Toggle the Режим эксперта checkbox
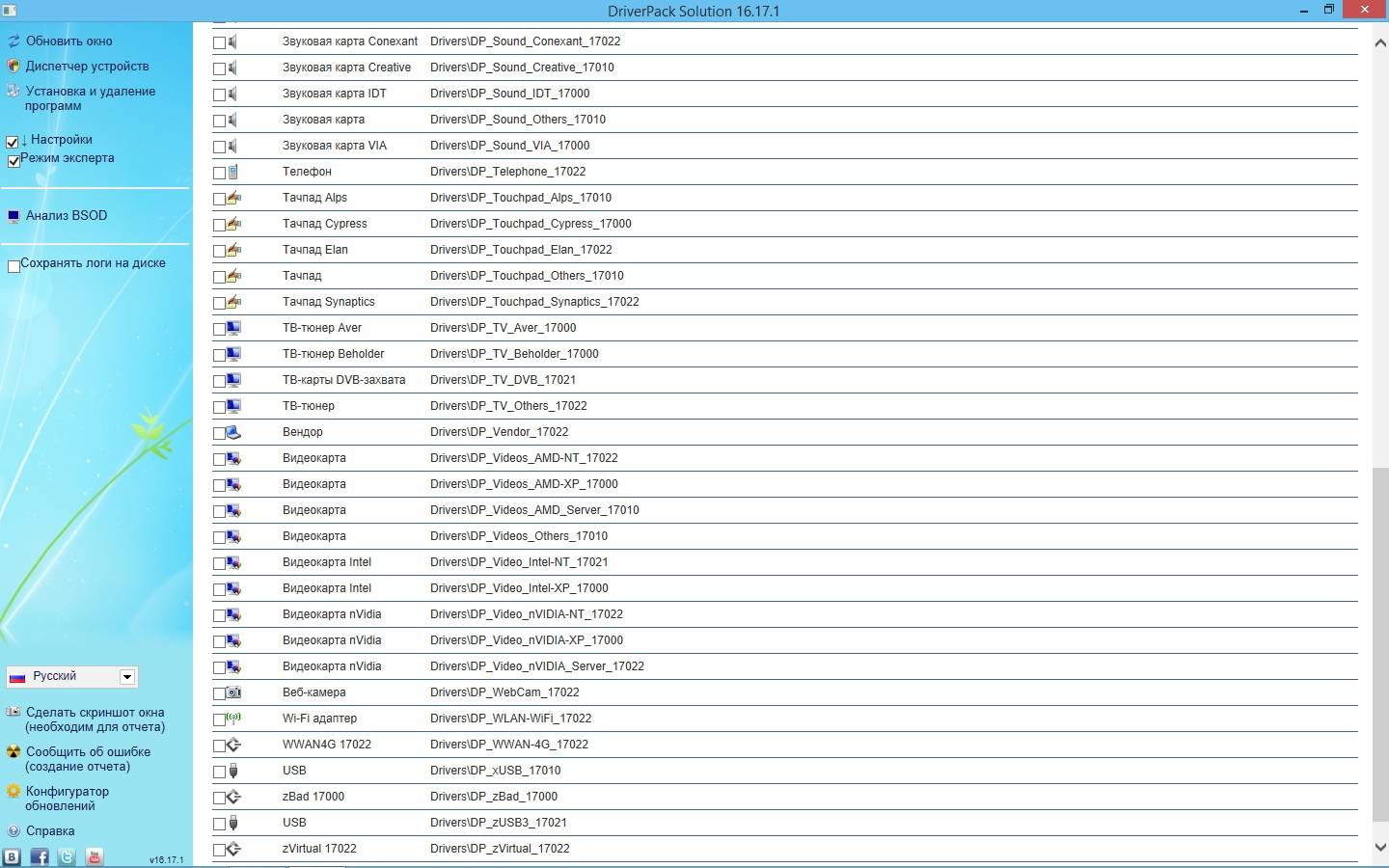This screenshot has height=868, width=1389. pos(14,161)
